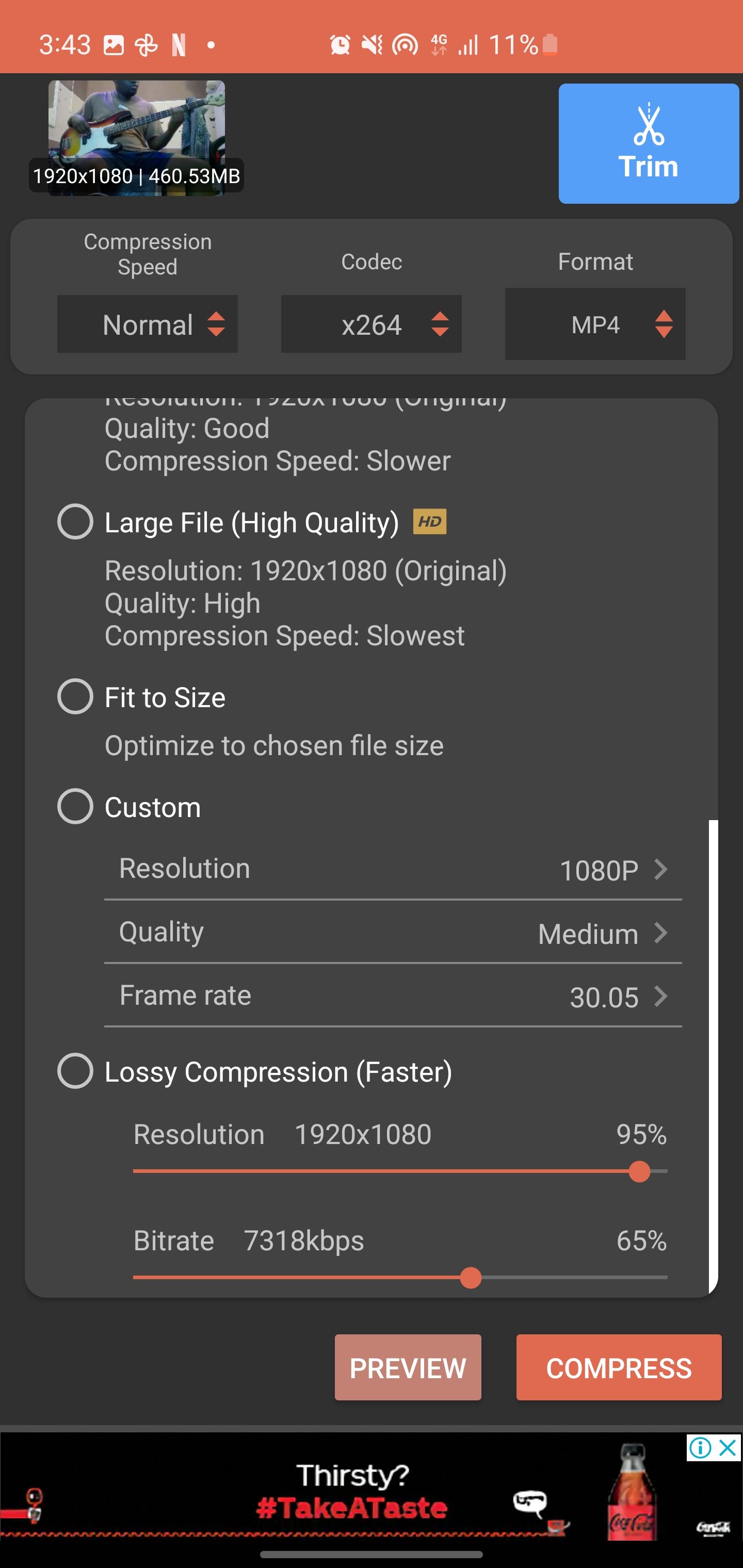Start compression with the COMPRESS button
The height and width of the screenshot is (1568, 743).
pyautogui.click(x=618, y=1367)
